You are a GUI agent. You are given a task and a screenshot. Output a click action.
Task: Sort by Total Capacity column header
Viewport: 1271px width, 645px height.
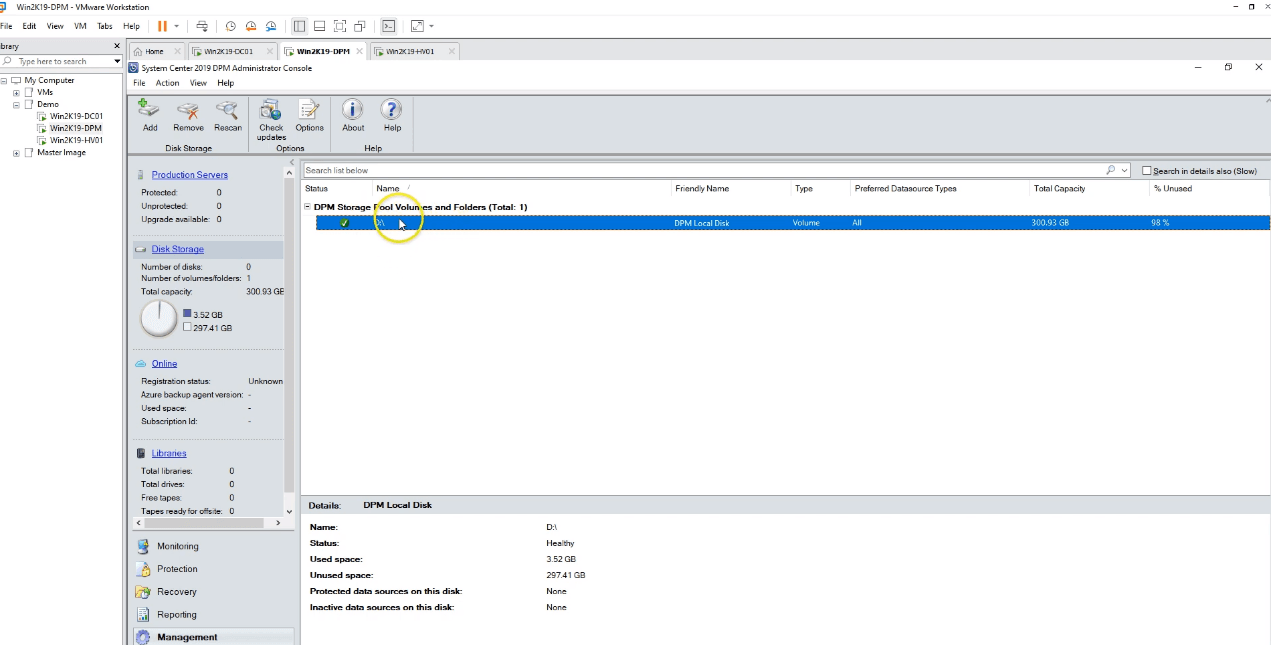click(1059, 188)
